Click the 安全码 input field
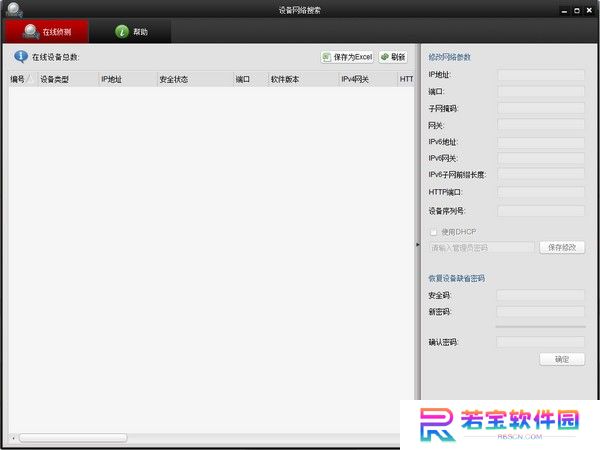 [540, 295]
